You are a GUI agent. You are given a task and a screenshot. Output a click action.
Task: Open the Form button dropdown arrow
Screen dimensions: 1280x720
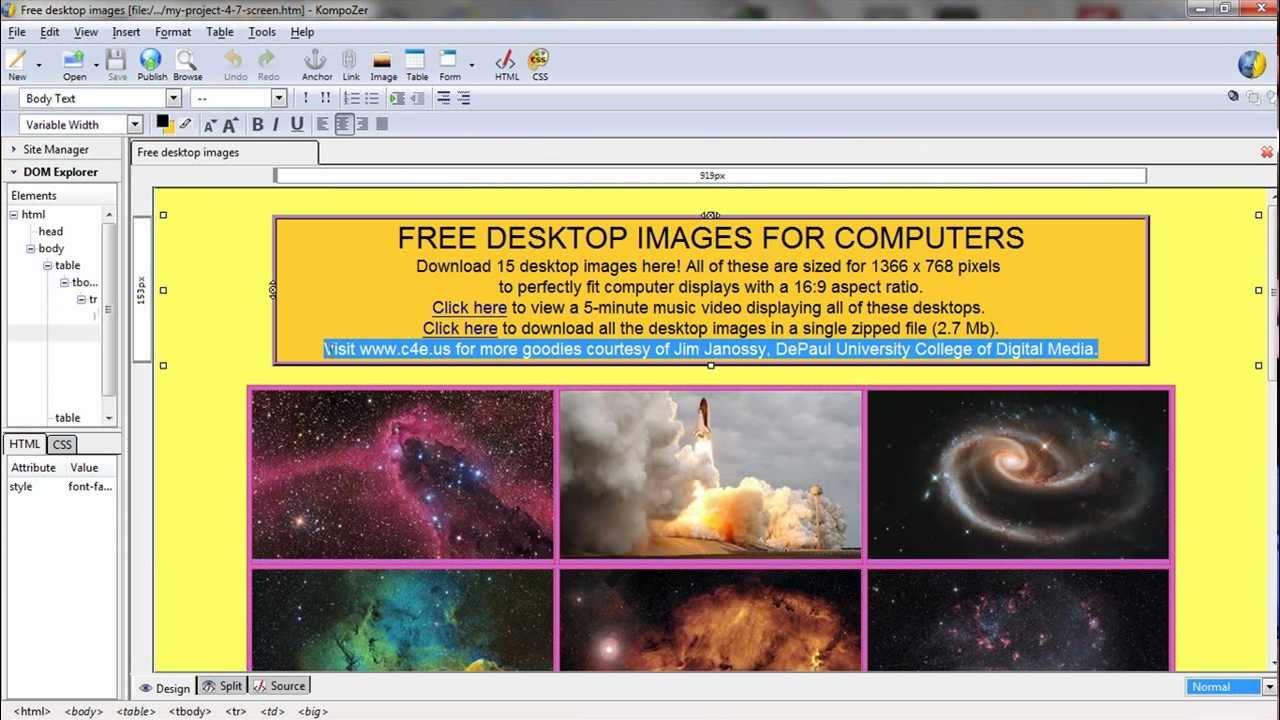(471, 65)
